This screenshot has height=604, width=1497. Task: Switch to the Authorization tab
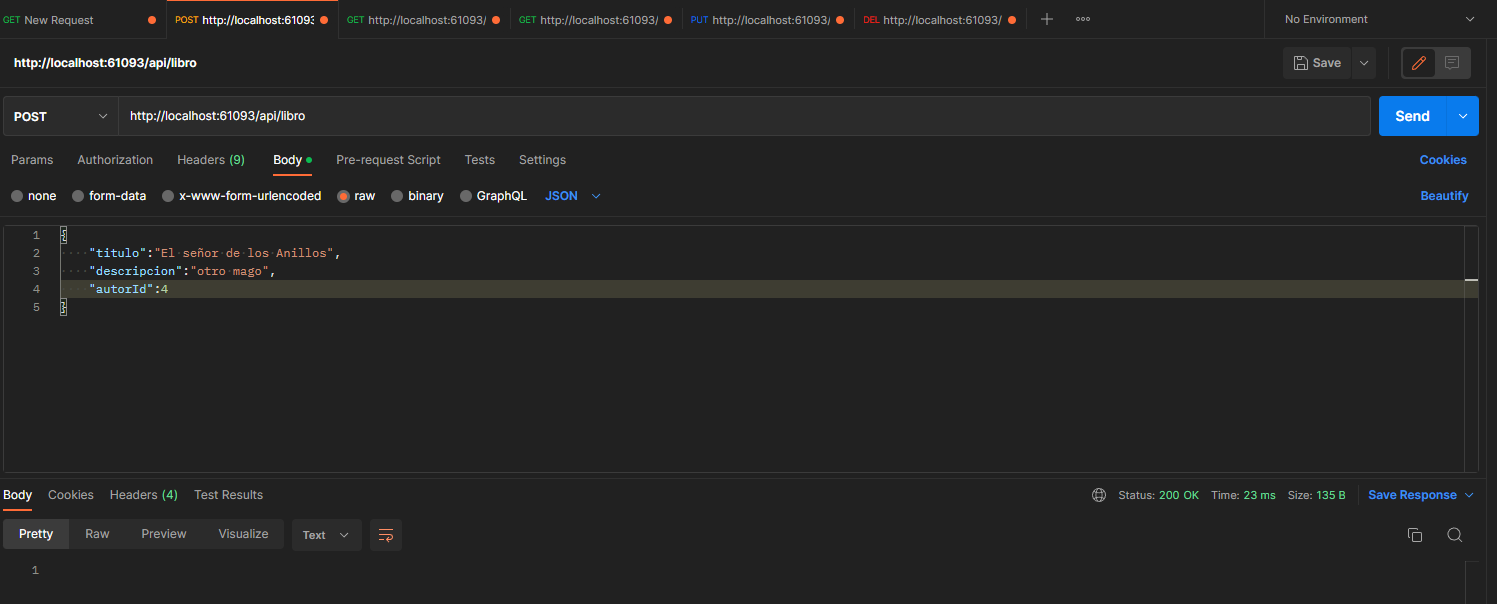tap(115, 160)
